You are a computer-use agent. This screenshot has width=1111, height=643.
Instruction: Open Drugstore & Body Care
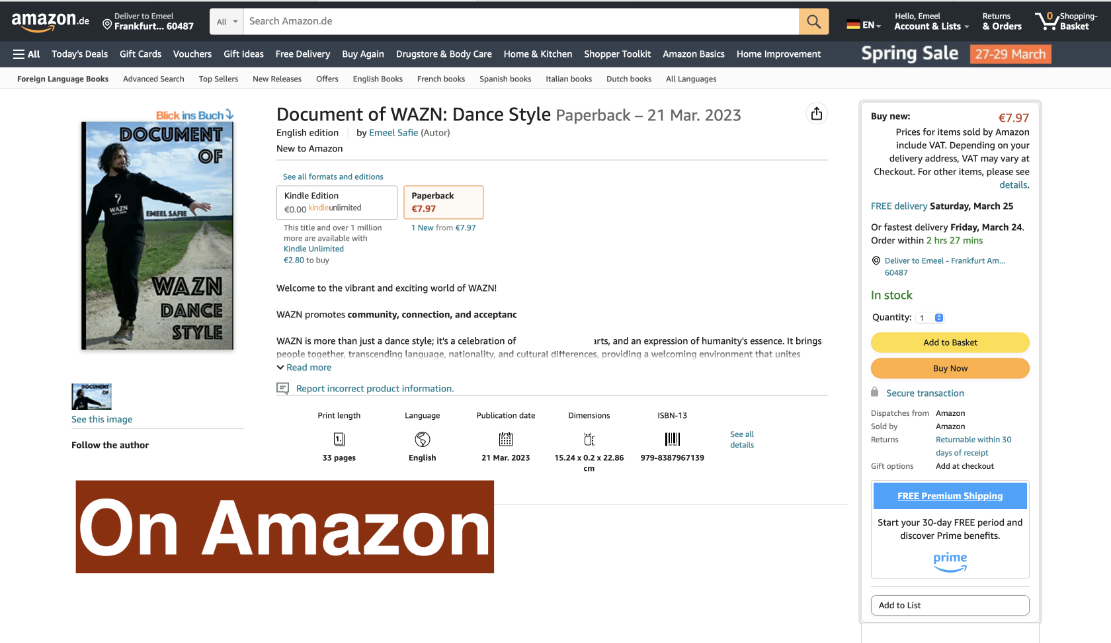444,54
